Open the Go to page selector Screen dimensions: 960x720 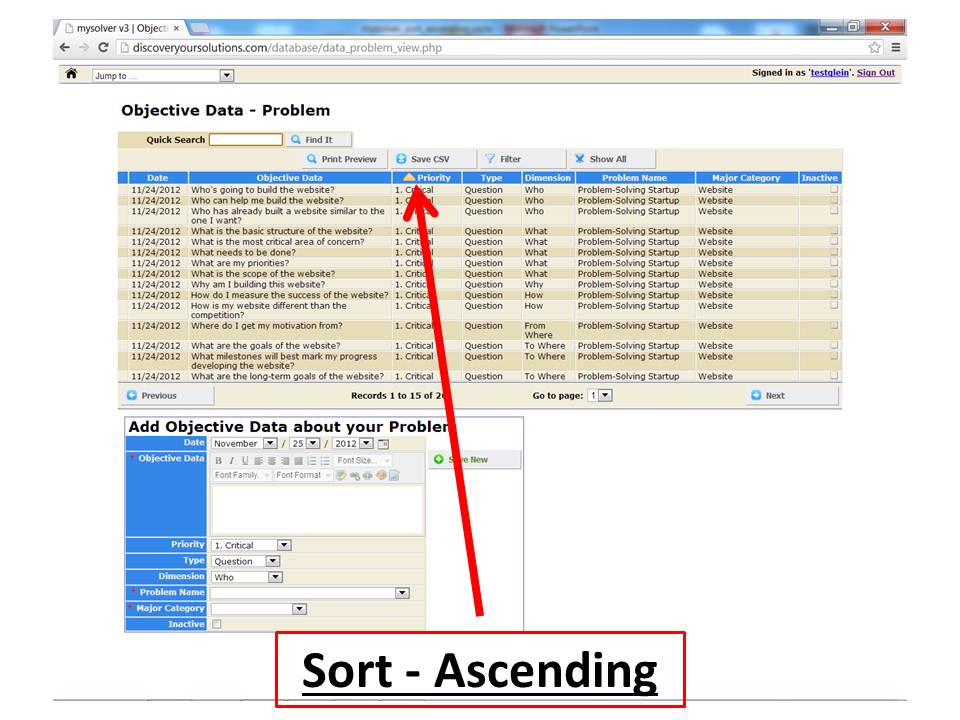click(x=600, y=395)
